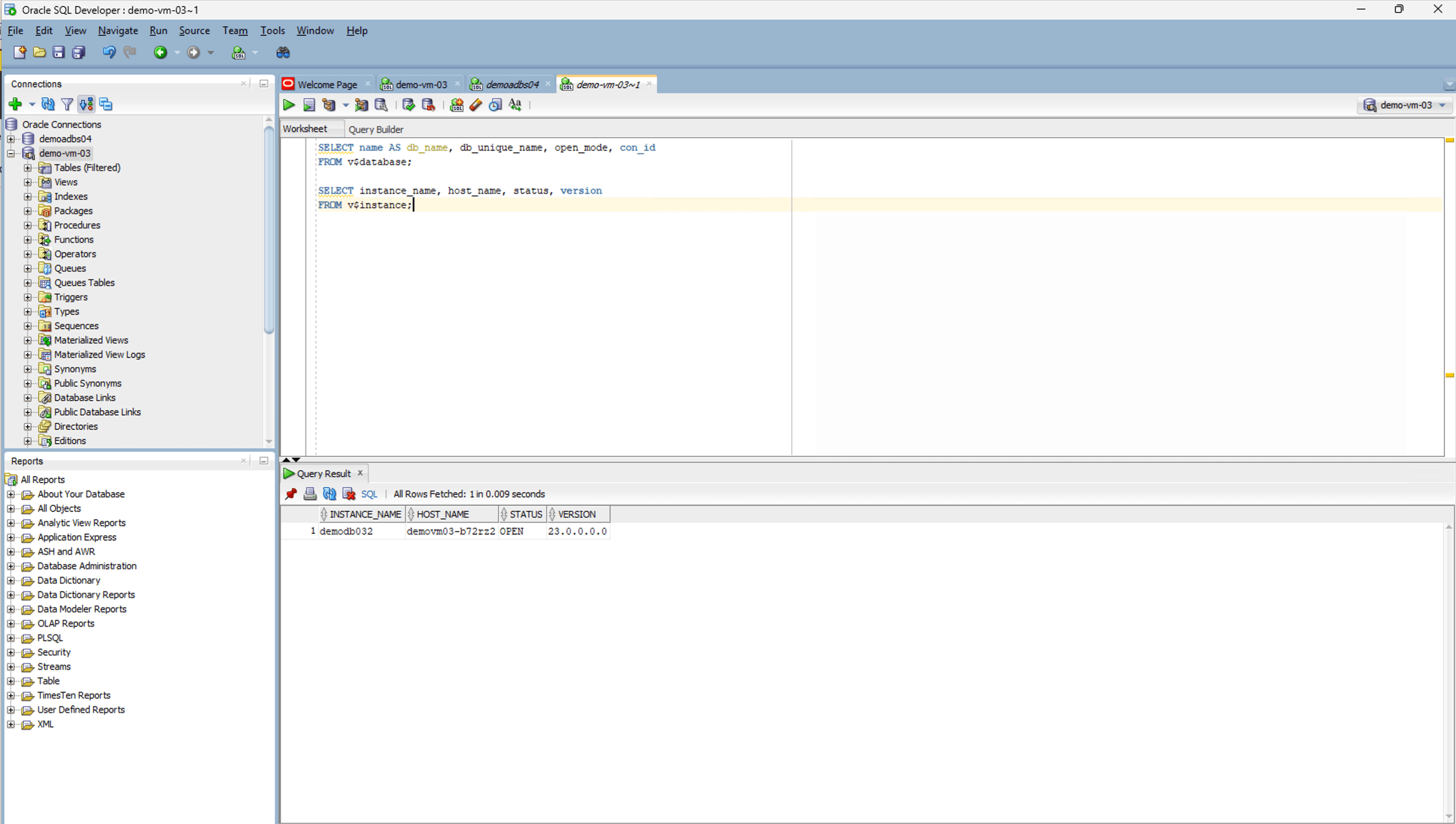This screenshot has height=824, width=1456.
Task: Run the statement with the green arrow
Action: click(289, 105)
